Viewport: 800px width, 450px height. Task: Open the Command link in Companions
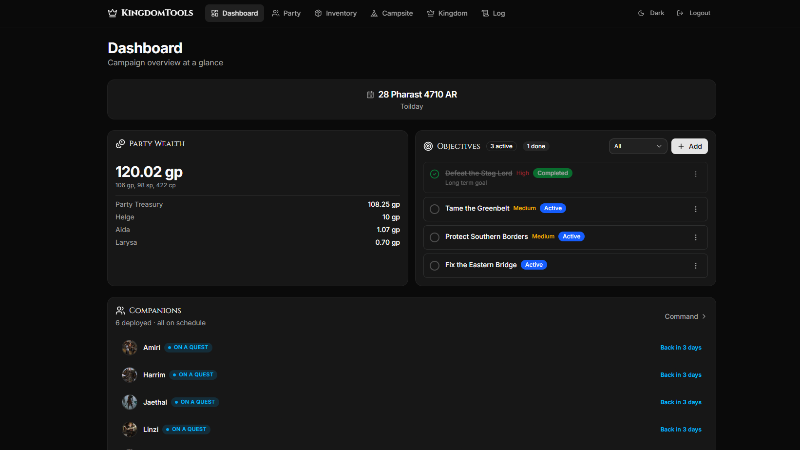point(685,316)
